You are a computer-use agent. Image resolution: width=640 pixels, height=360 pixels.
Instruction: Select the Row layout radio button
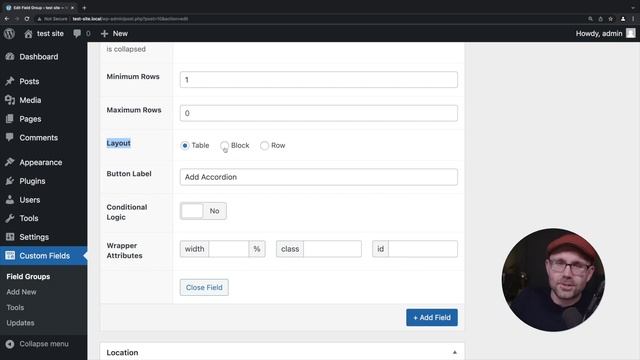tap(264, 145)
